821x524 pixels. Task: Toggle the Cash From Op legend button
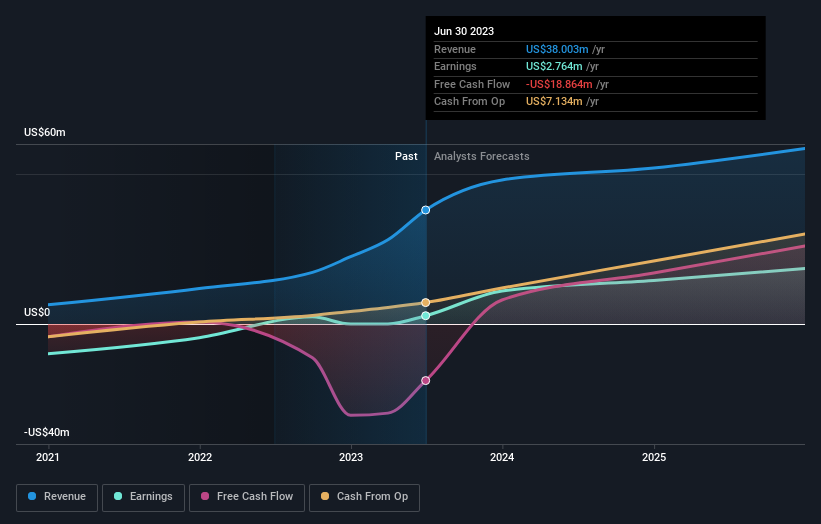click(x=364, y=497)
